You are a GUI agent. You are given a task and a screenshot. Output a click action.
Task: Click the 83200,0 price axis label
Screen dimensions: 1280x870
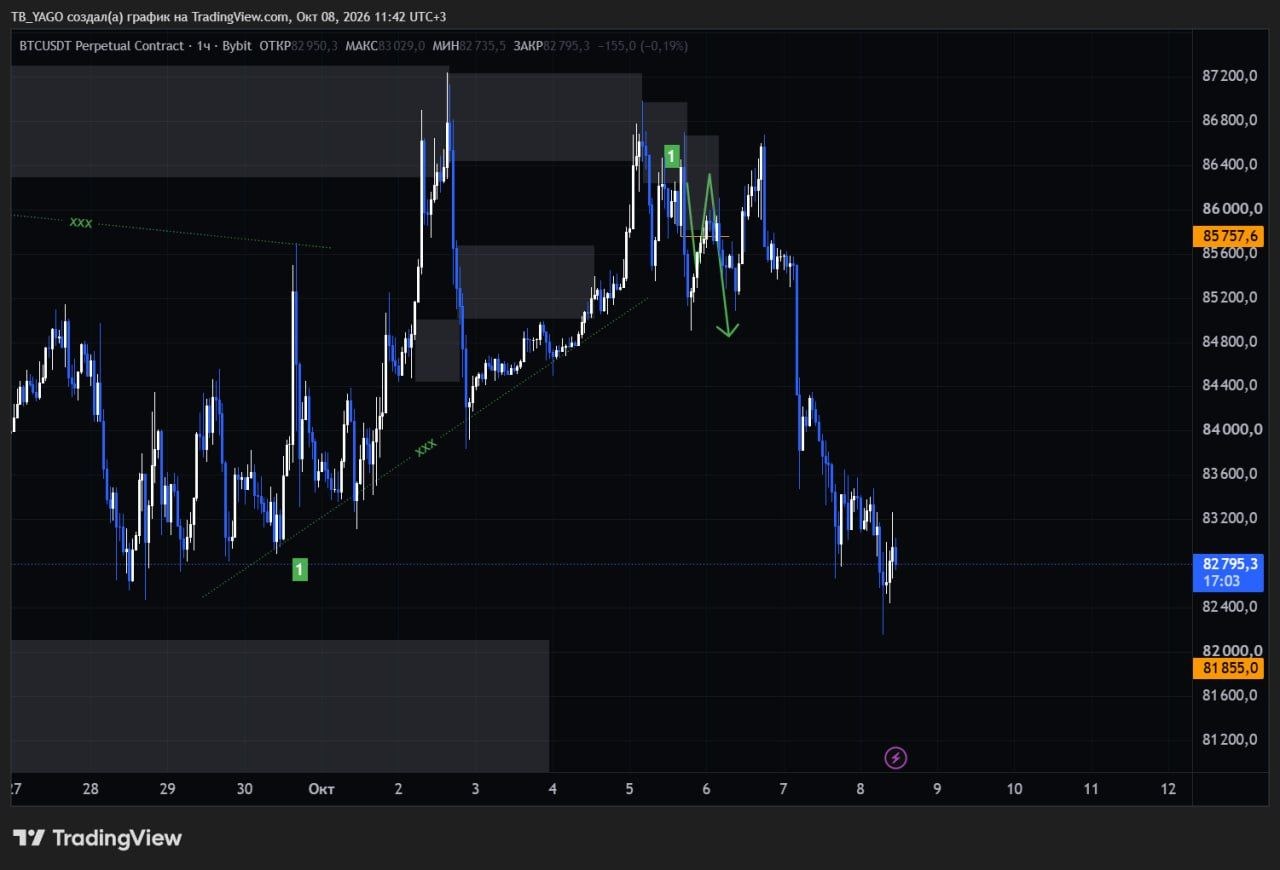tap(1229, 518)
